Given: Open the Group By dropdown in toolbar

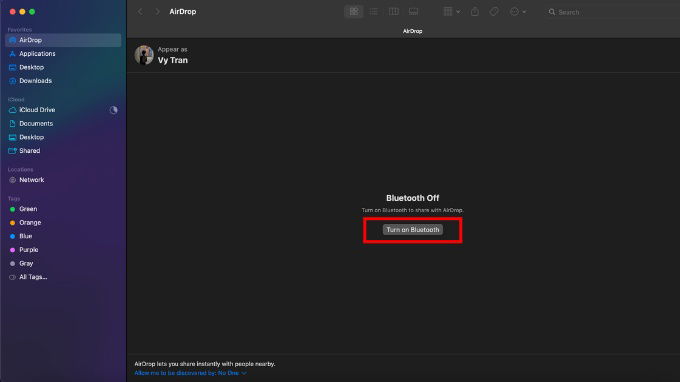Looking at the screenshot, I should point(451,12).
